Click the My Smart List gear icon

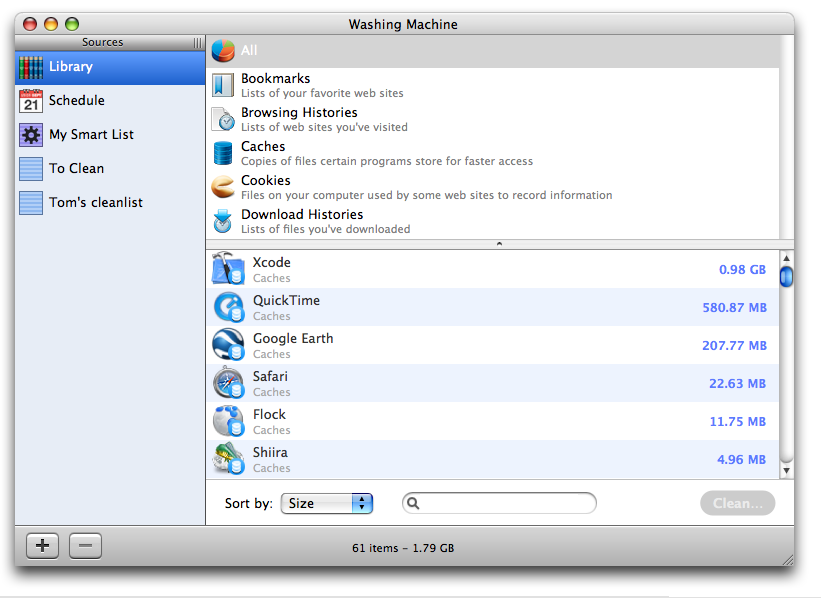coord(31,135)
